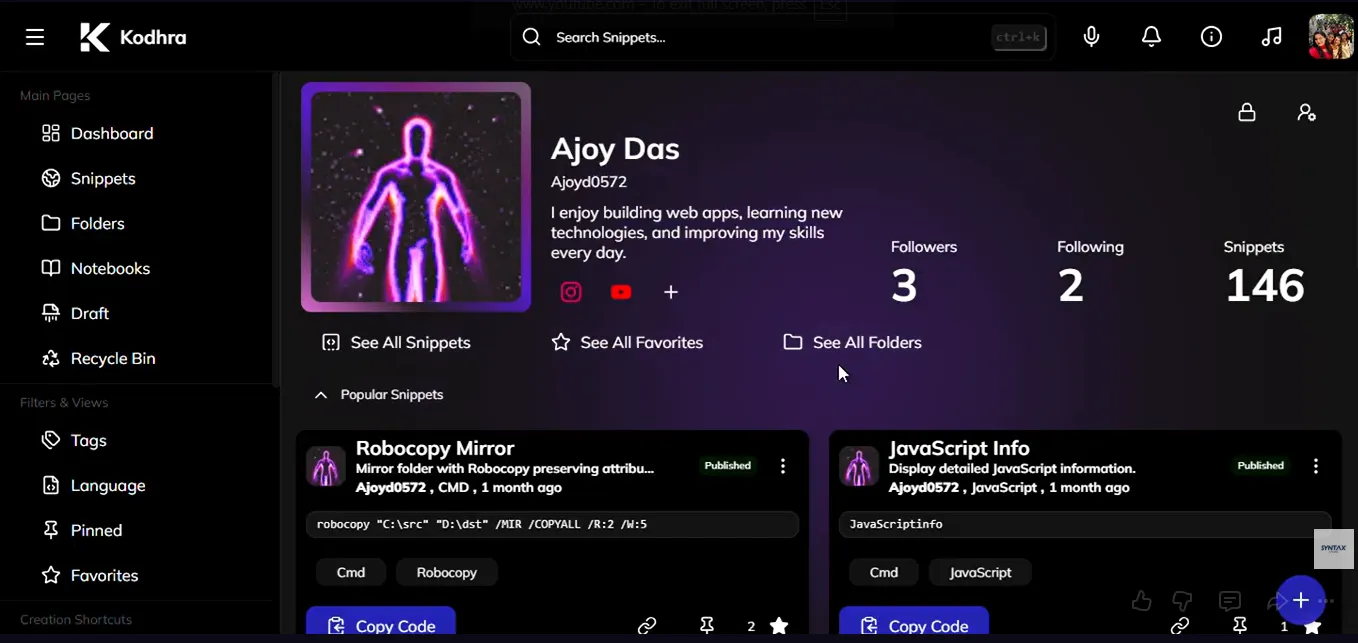Open JavaScript Info three-dot options menu

click(x=1316, y=466)
